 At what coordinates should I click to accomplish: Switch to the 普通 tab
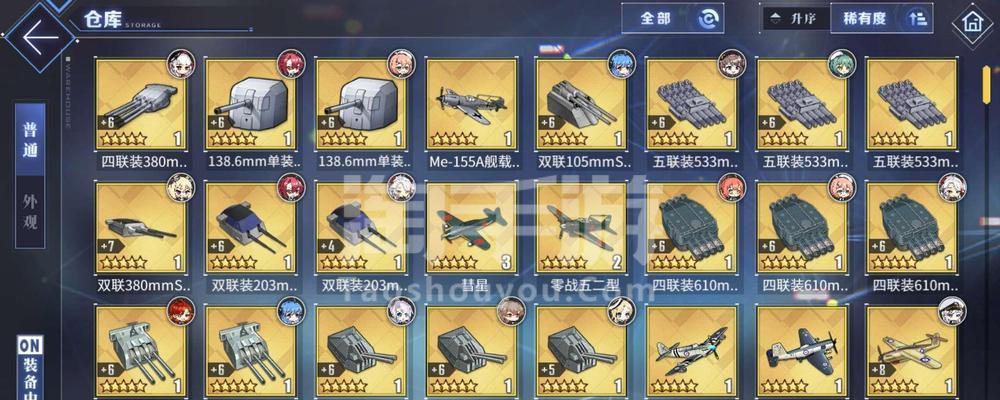[30, 140]
